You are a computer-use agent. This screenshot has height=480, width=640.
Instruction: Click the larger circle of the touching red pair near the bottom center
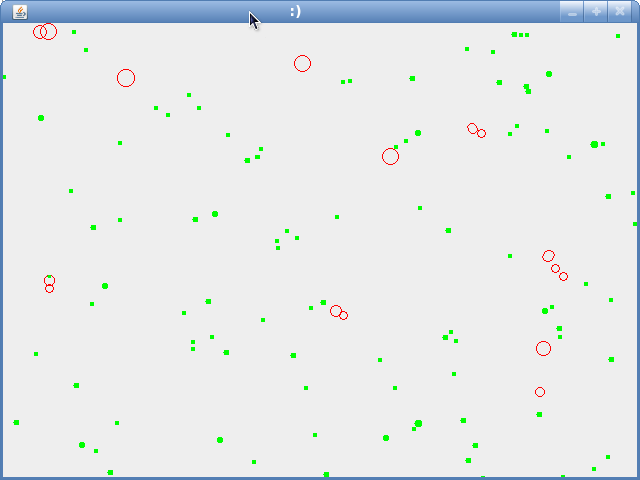point(336,311)
